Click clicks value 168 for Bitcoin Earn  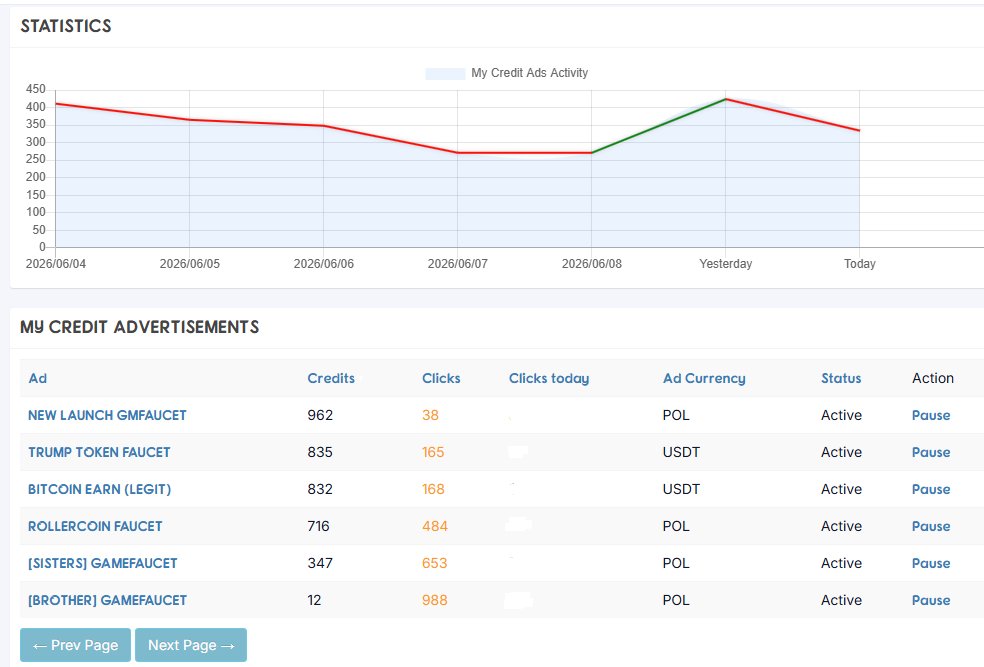433,489
